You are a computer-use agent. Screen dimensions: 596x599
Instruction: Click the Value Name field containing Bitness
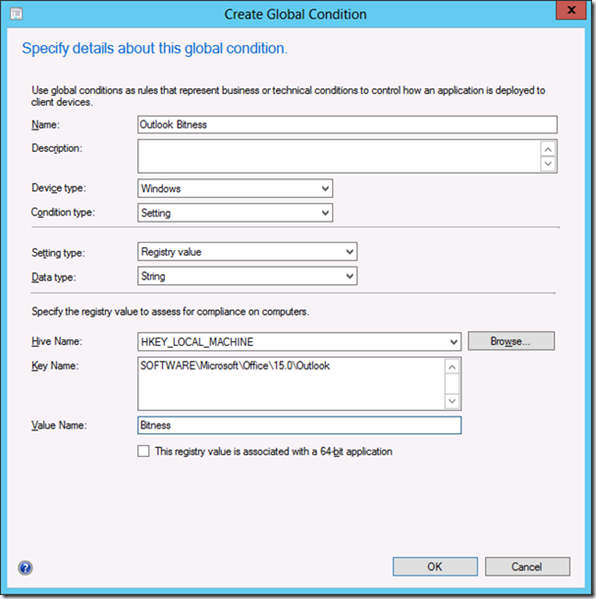(299, 425)
